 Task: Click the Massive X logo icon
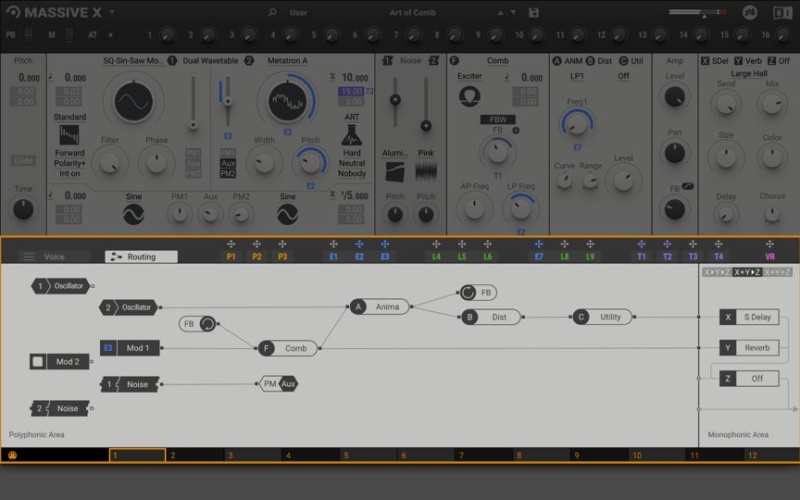(13, 12)
